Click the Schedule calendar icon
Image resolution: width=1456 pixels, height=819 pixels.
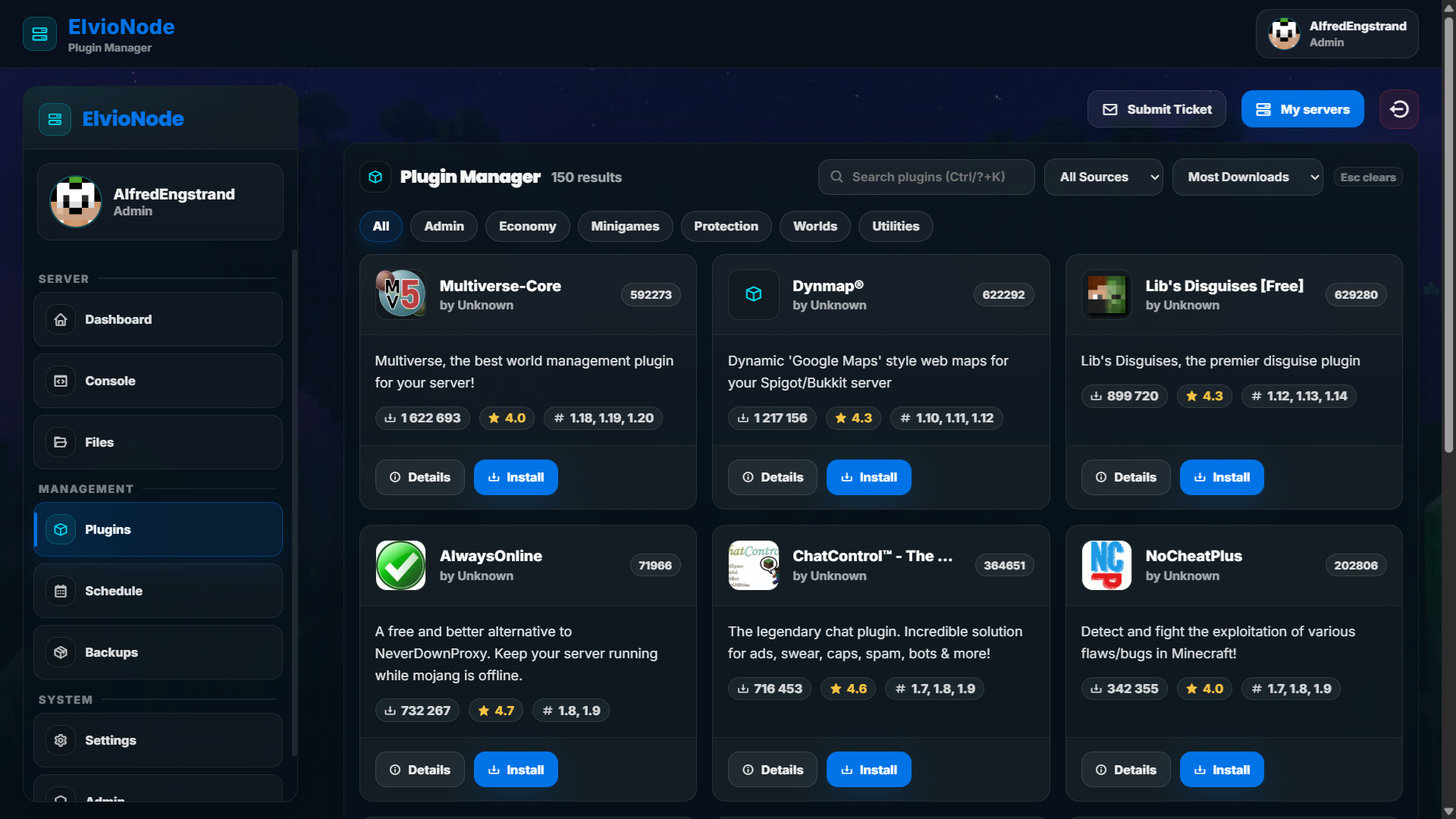click(x=61, y=591)
